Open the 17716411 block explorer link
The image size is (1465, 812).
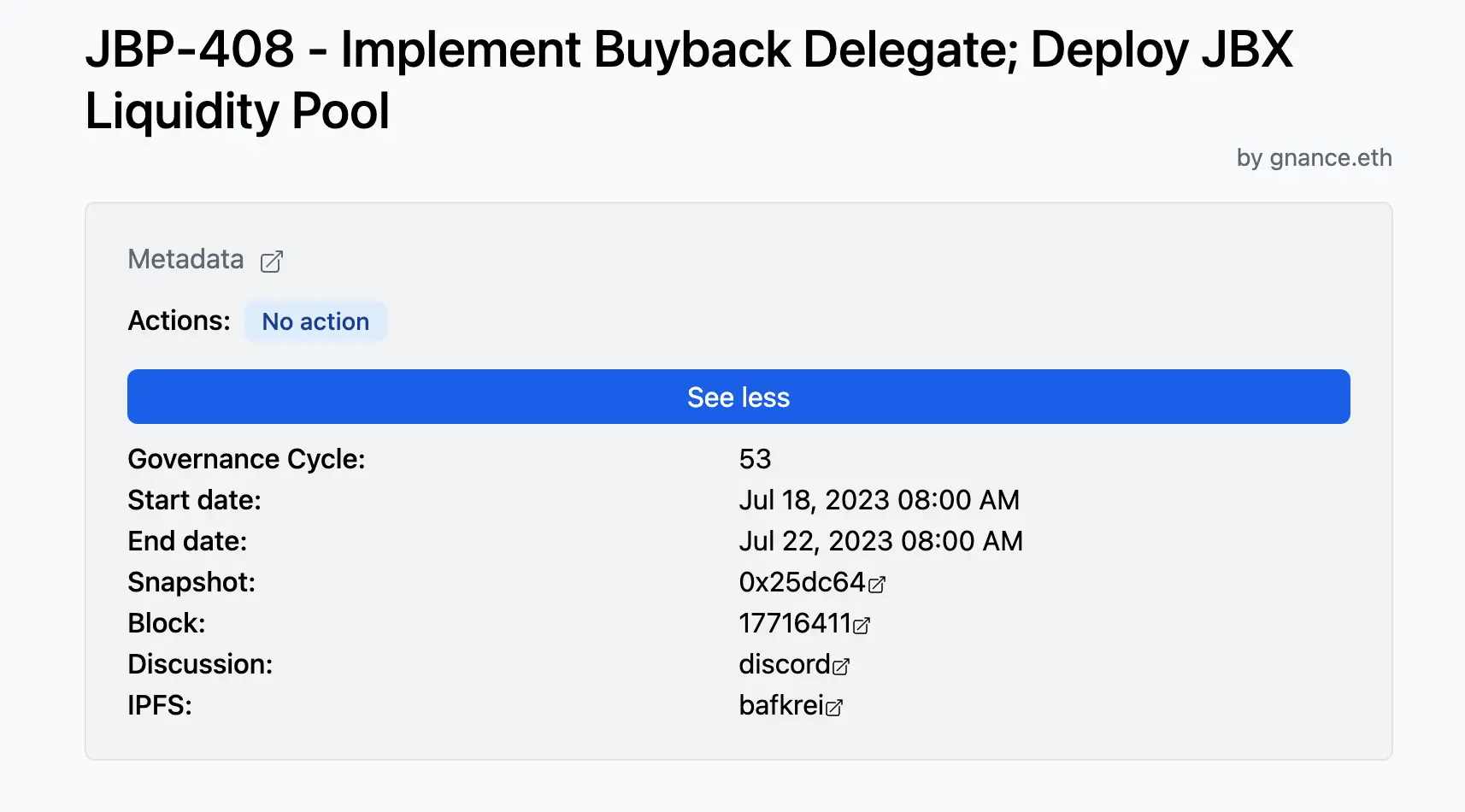tap(795, 623)
